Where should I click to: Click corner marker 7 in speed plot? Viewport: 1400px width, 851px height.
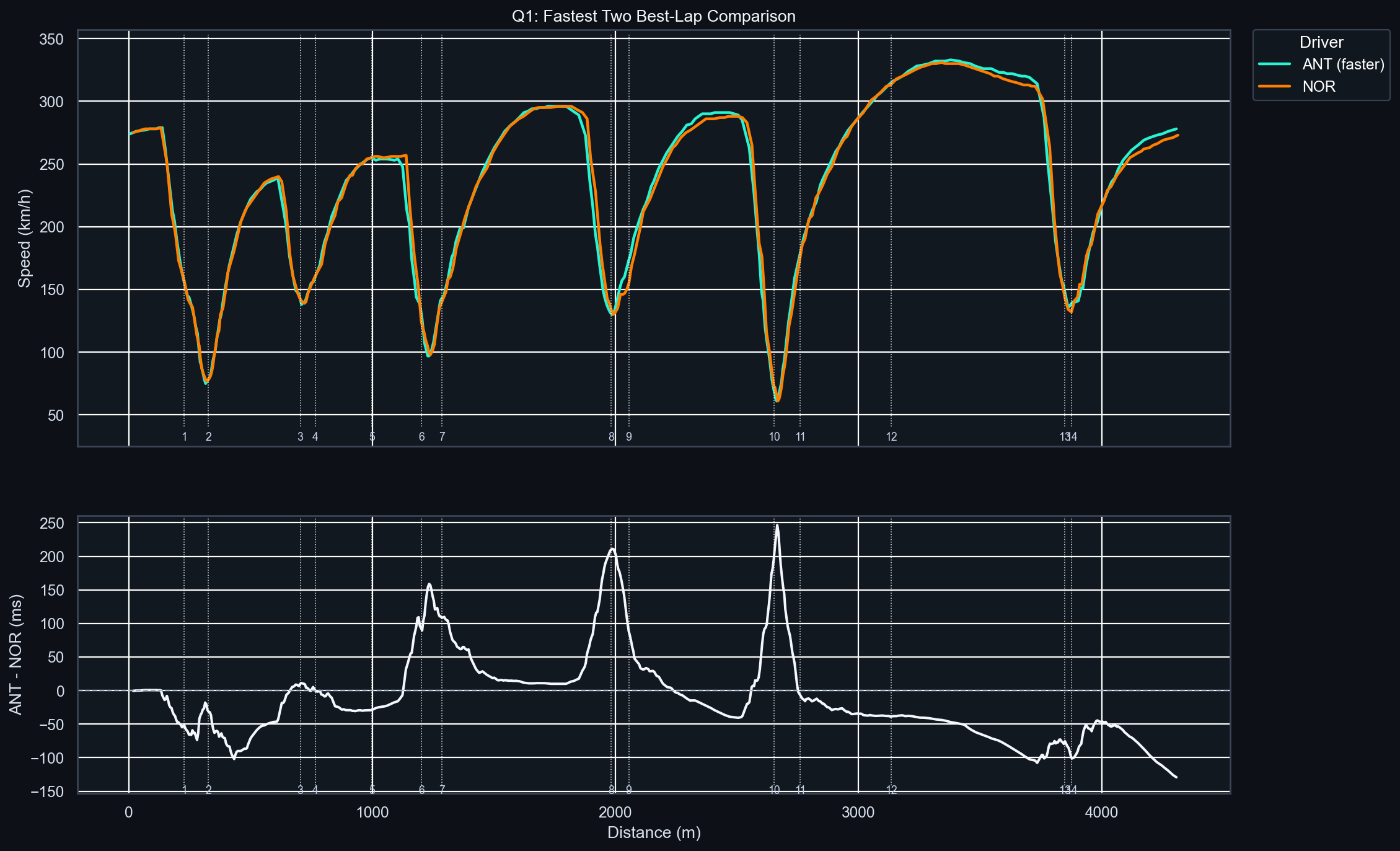(442, 437)
